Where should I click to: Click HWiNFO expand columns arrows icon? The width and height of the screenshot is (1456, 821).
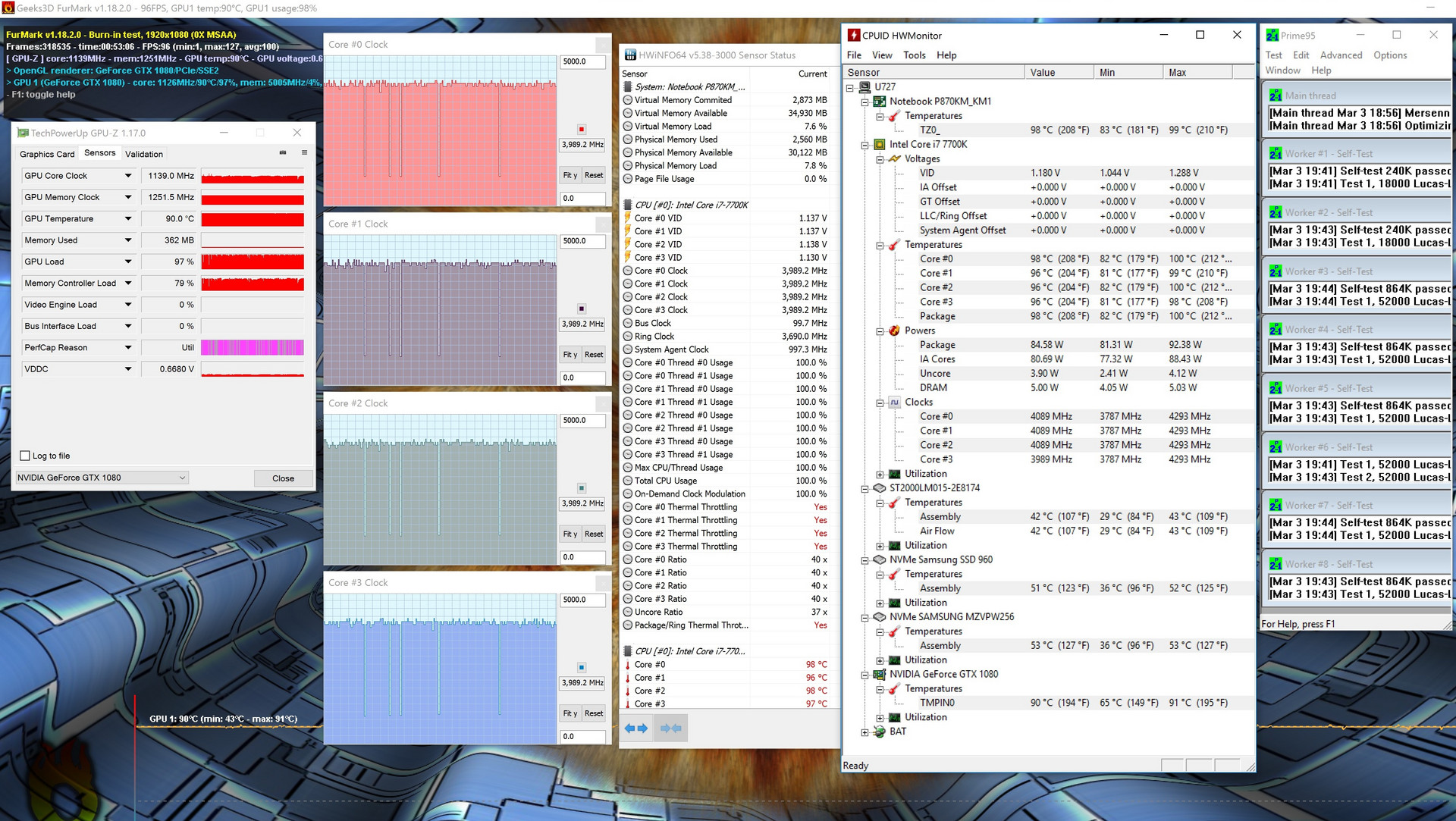click(635, 729)
